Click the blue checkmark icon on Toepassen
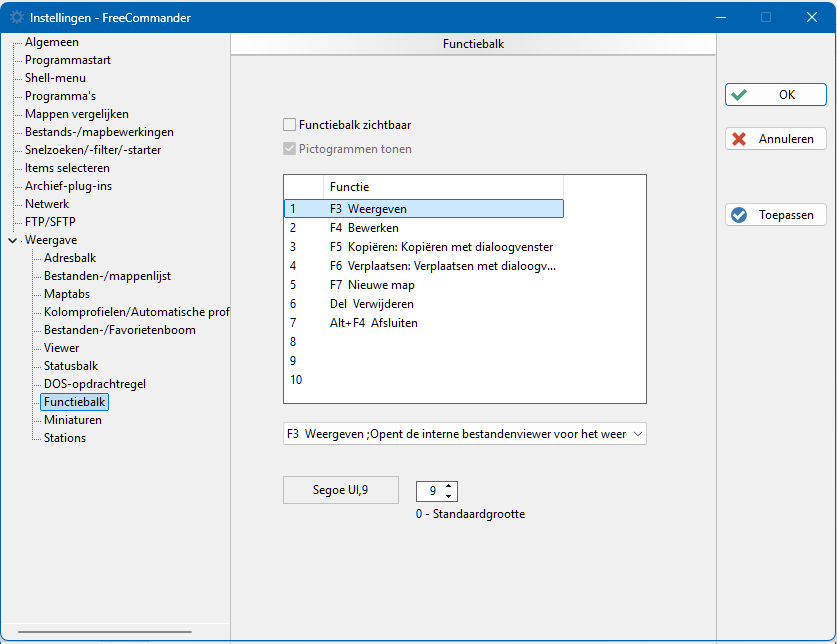The height and width of the screenshot is (644, 837). [739, 215]
